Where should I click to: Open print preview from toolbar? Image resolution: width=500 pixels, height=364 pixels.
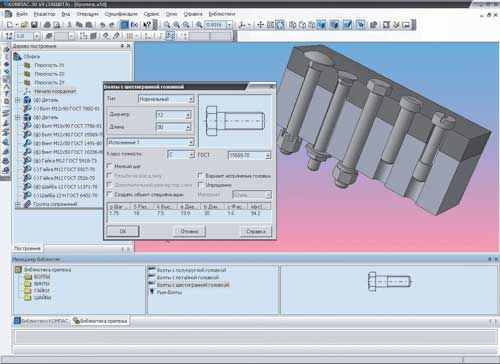(57, 24)
